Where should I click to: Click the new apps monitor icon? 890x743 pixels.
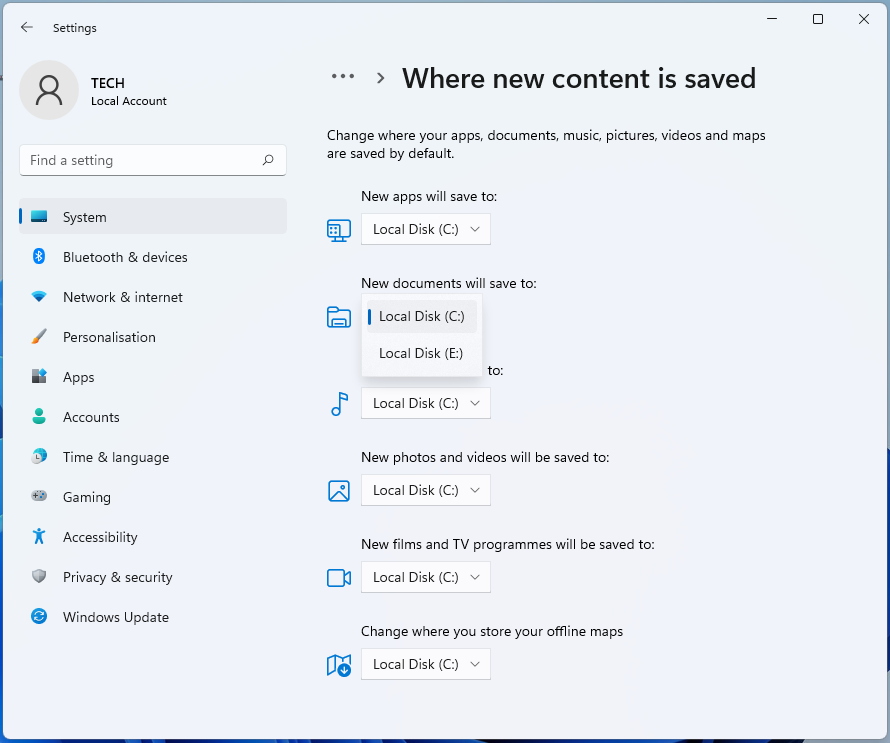coord(339,230)
